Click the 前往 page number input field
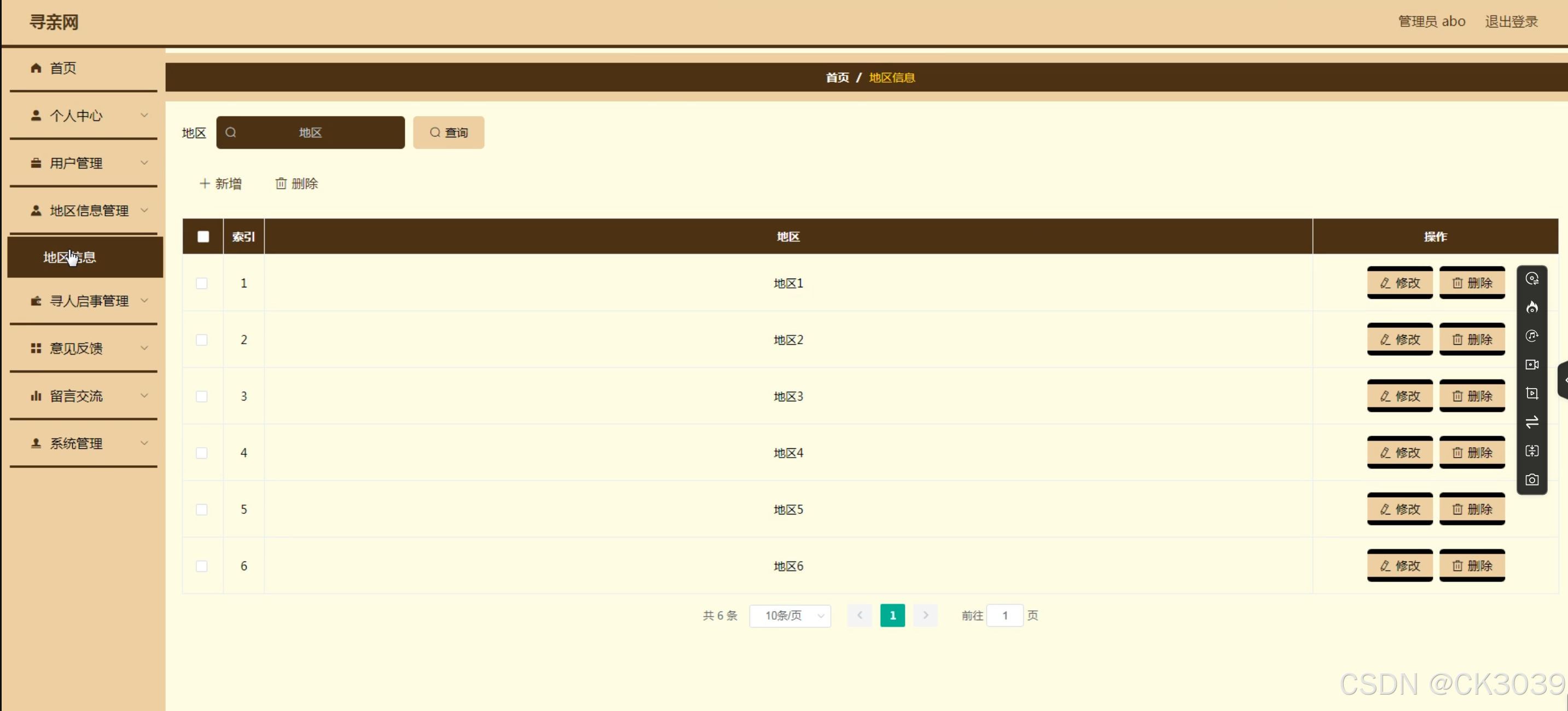1568x711 pixels. 1004,615
